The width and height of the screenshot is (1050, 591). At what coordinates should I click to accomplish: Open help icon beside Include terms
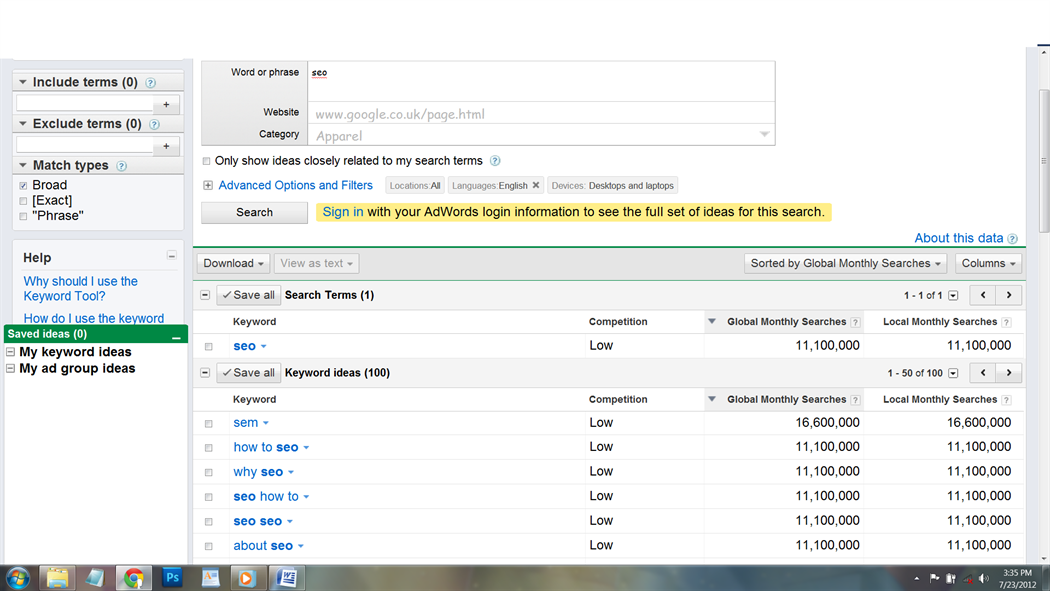point(151,83)
